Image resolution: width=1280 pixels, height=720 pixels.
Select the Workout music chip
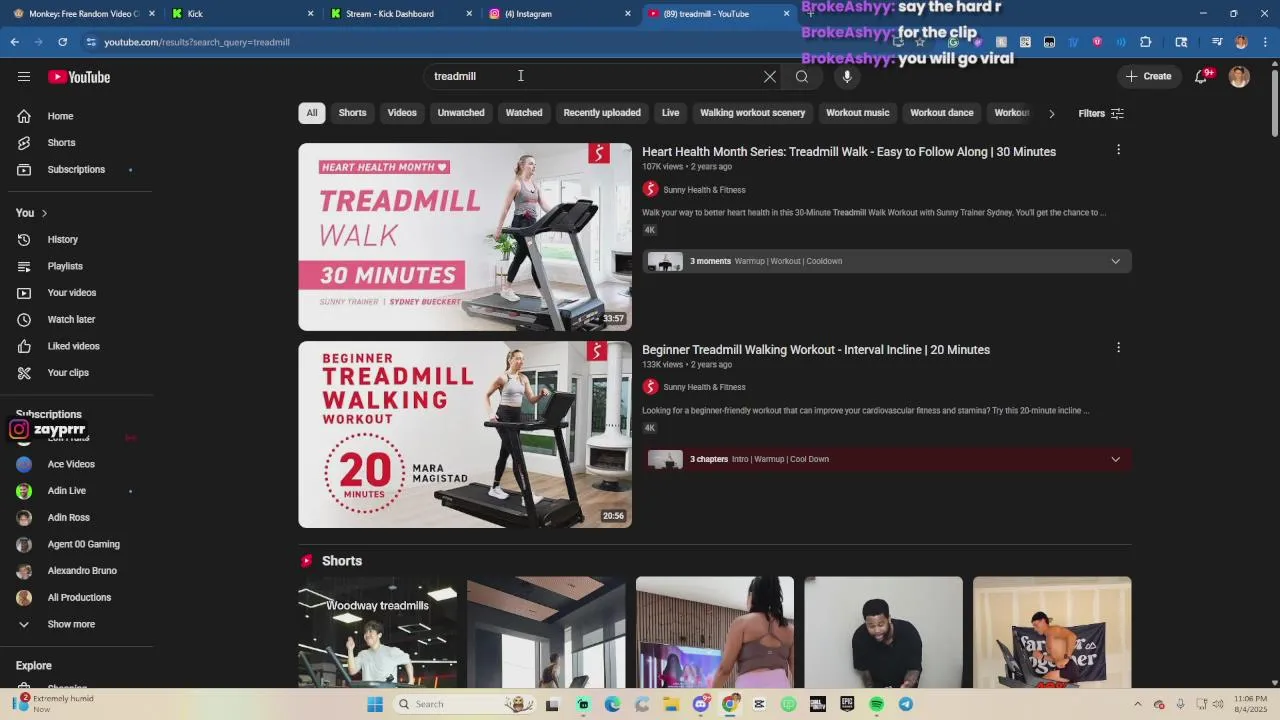tap(857, 113)
